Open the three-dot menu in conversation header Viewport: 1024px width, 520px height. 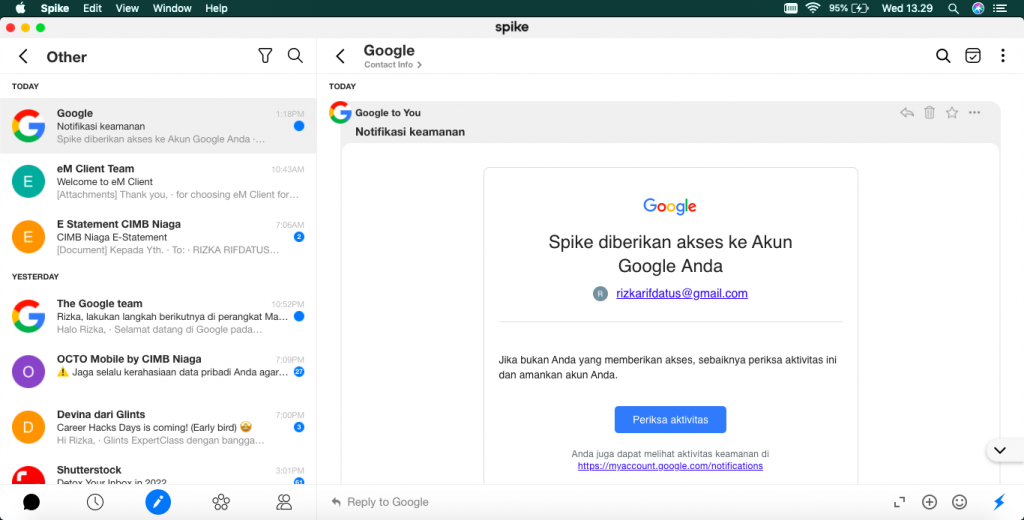pos(1003,56)
